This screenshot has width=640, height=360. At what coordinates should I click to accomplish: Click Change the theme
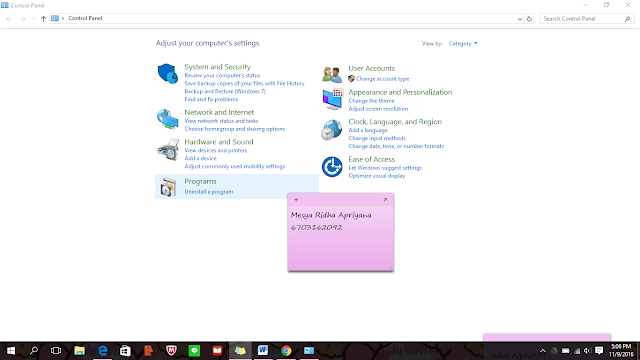pyautogui.click(x=371, y=101)
